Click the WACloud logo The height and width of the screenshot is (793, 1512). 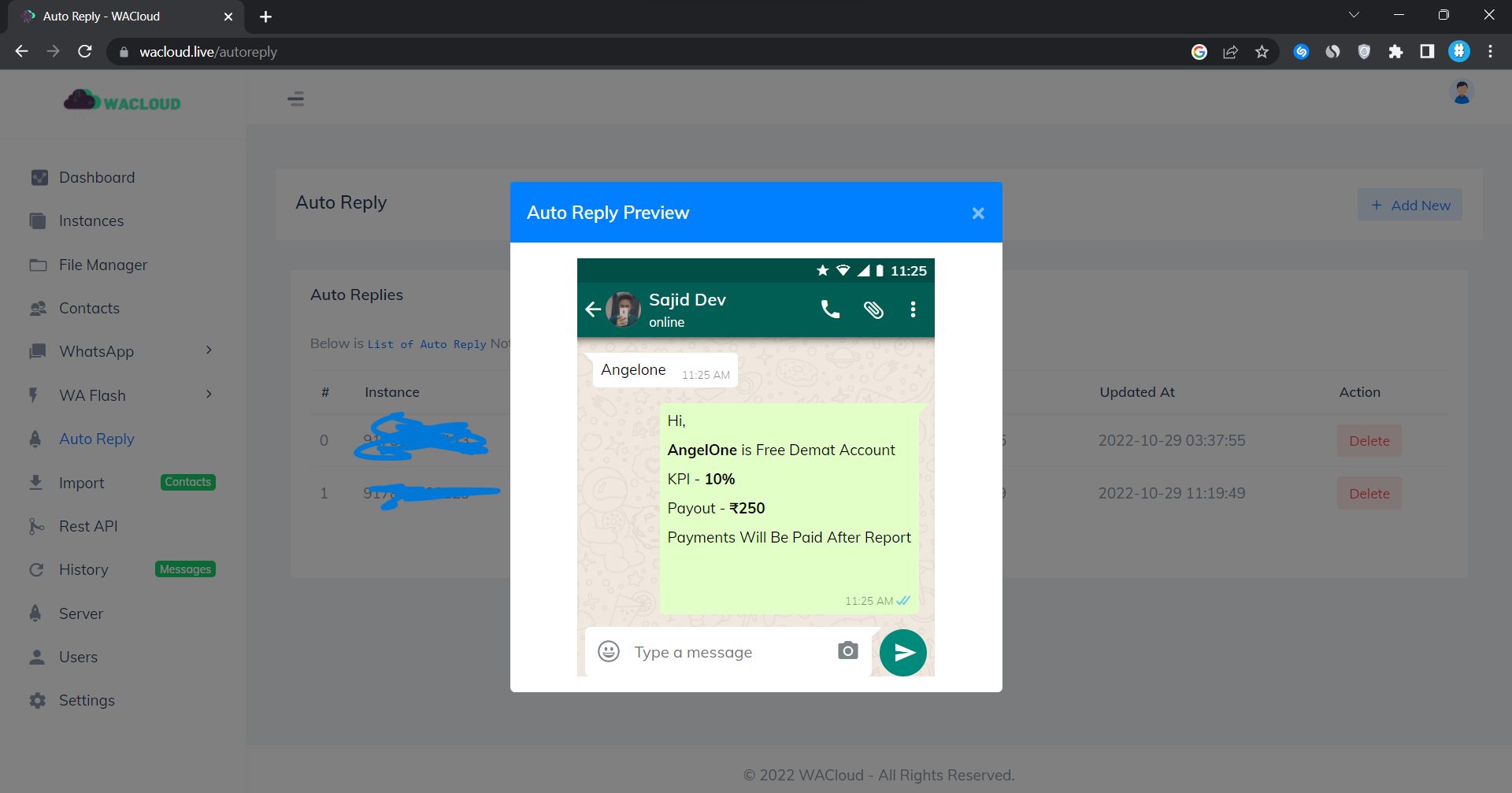point(122,102)
